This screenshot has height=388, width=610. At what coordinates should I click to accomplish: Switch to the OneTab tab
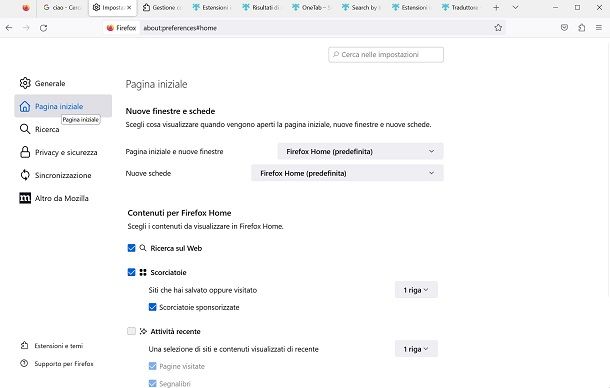point(312,7)
